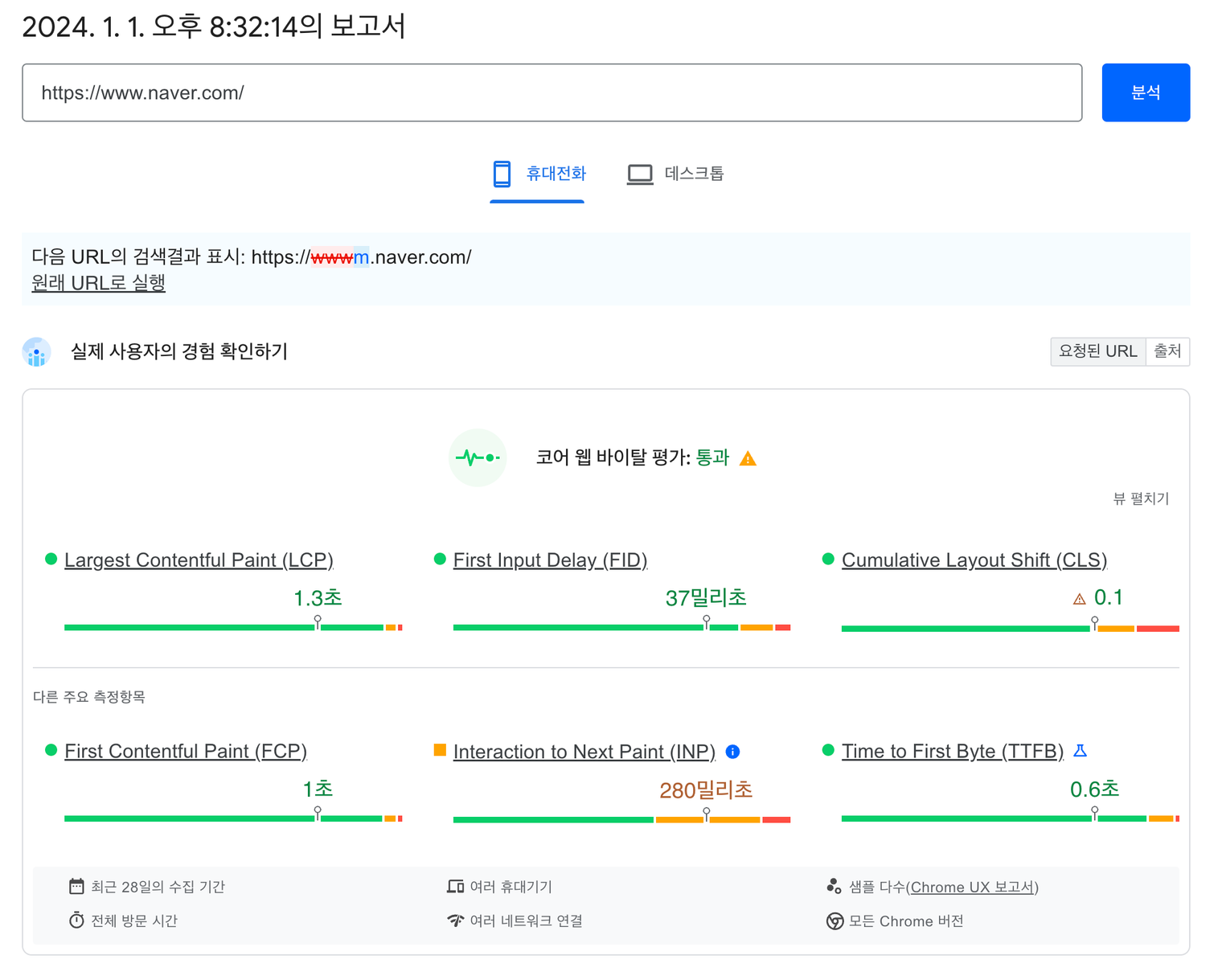Image resolution: width=1222 pixels, height=980 pixels.
Task: Click the redirected m.naver.com URL text
Action: click(x=361, y=257)
